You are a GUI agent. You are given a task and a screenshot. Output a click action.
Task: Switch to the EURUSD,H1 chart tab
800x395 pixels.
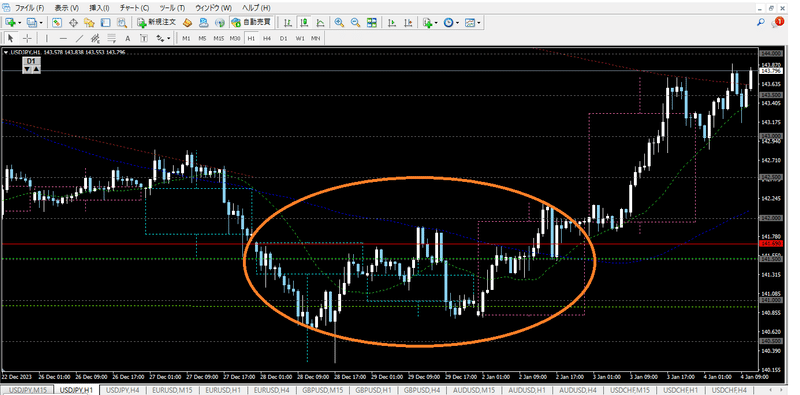coord(223,390)
